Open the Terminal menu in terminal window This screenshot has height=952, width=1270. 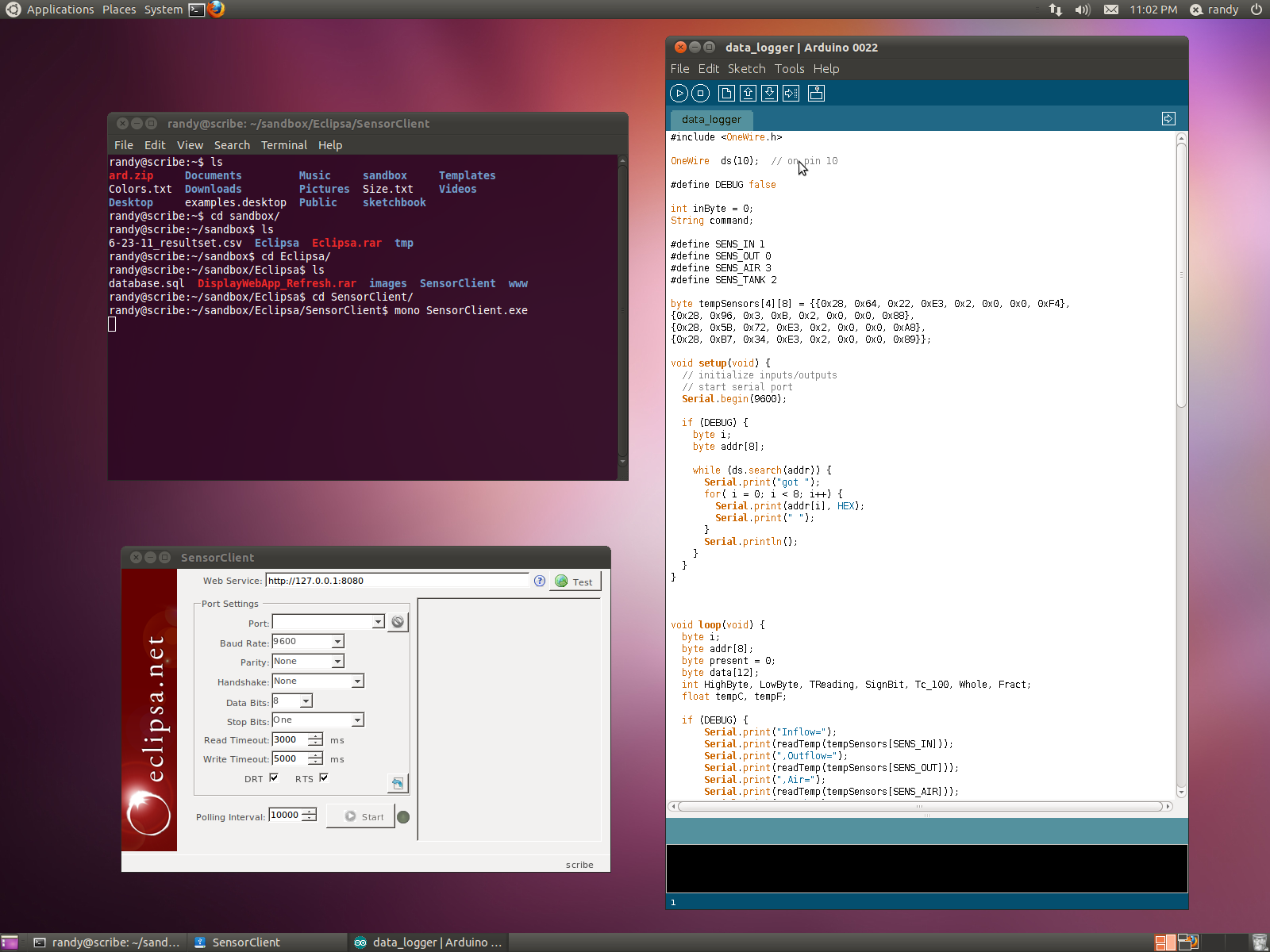[283, 145]
